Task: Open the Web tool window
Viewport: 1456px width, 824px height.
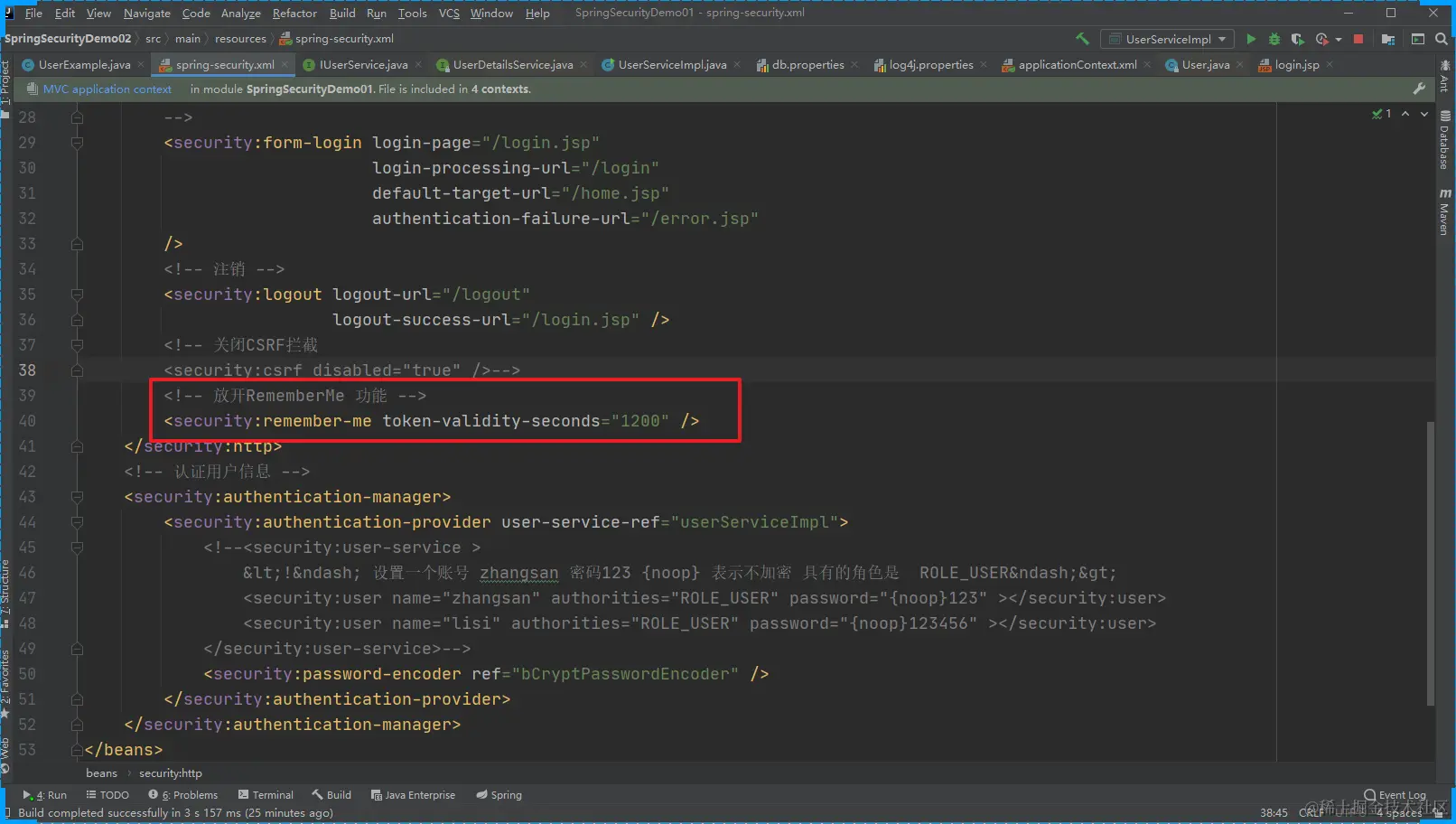Action: pos(5,754)
